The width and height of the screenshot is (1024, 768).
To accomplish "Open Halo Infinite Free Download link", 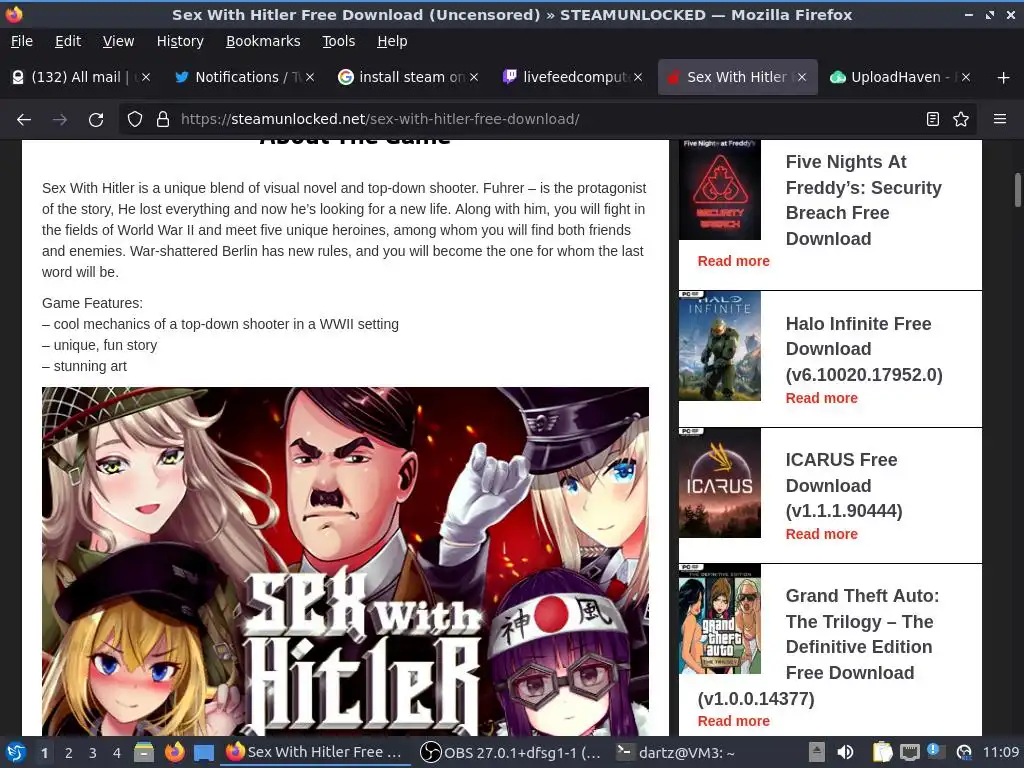I will 863,349.
